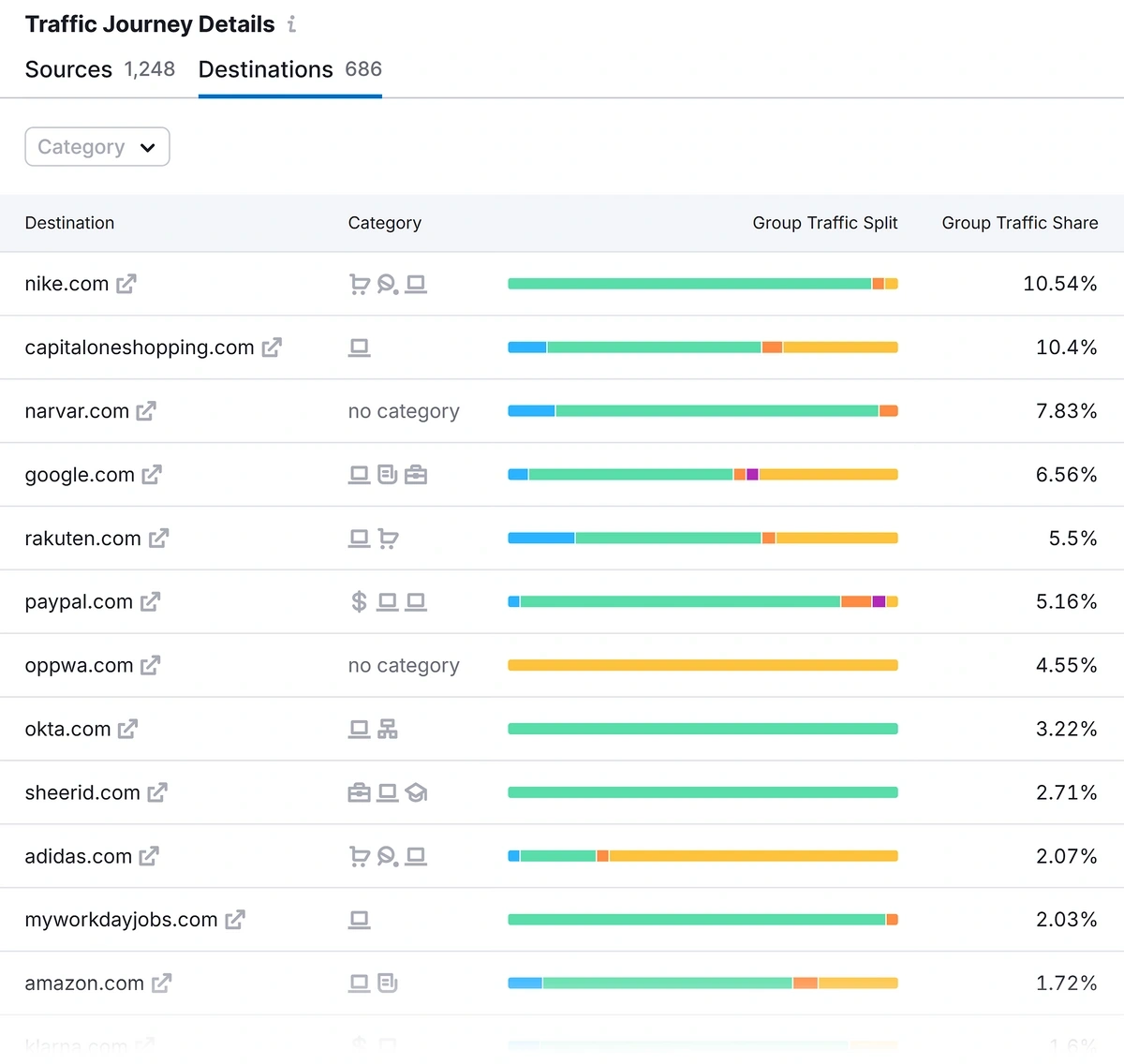Click the Category column header
Viewport: 1124px width, 1064px height.
(x=385, y=223)
